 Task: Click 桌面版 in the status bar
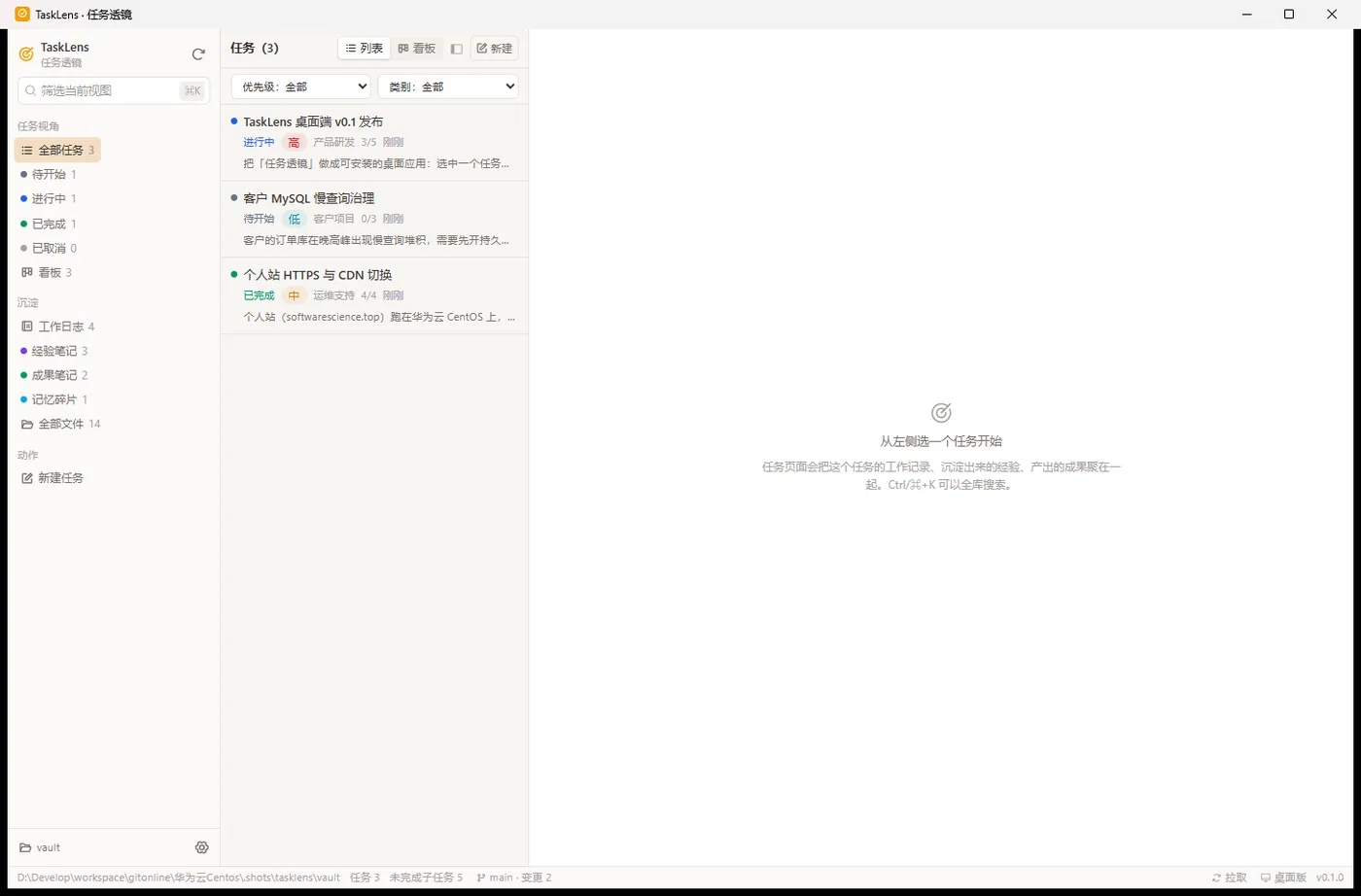point(1283,878)
